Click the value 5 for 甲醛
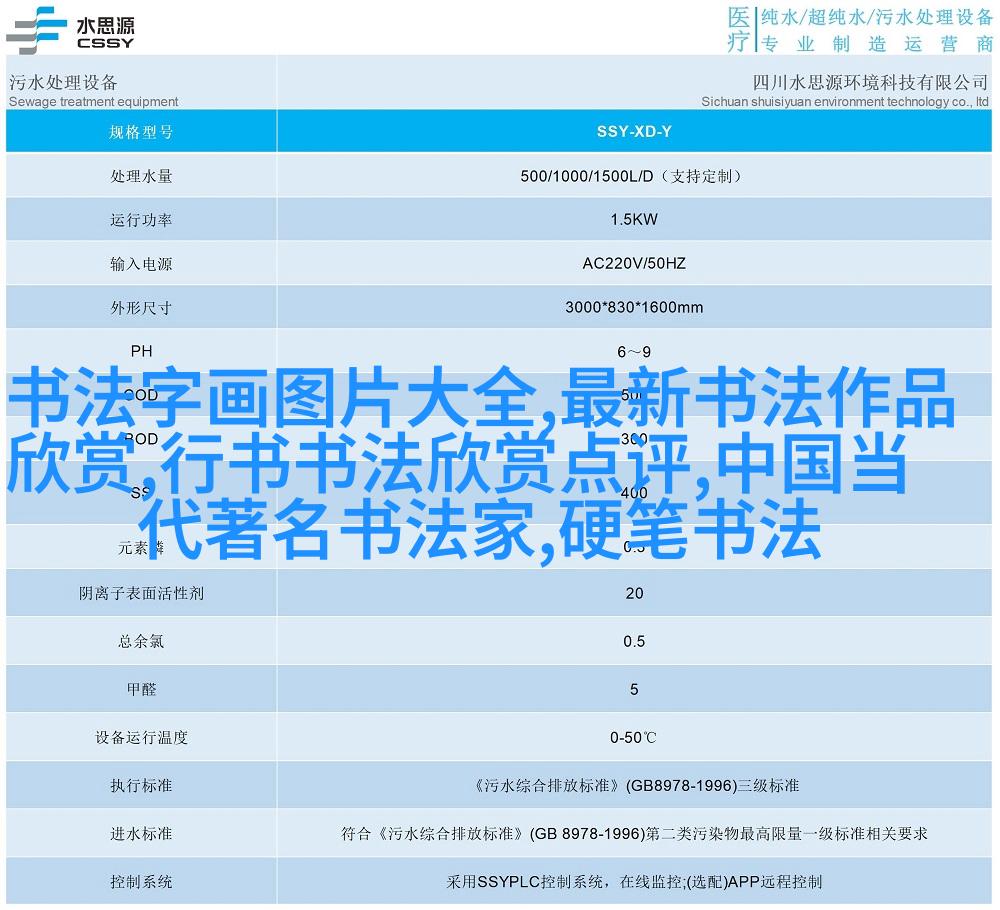The height and width of the screenshot is (910, 1000). tap(634, 689)
